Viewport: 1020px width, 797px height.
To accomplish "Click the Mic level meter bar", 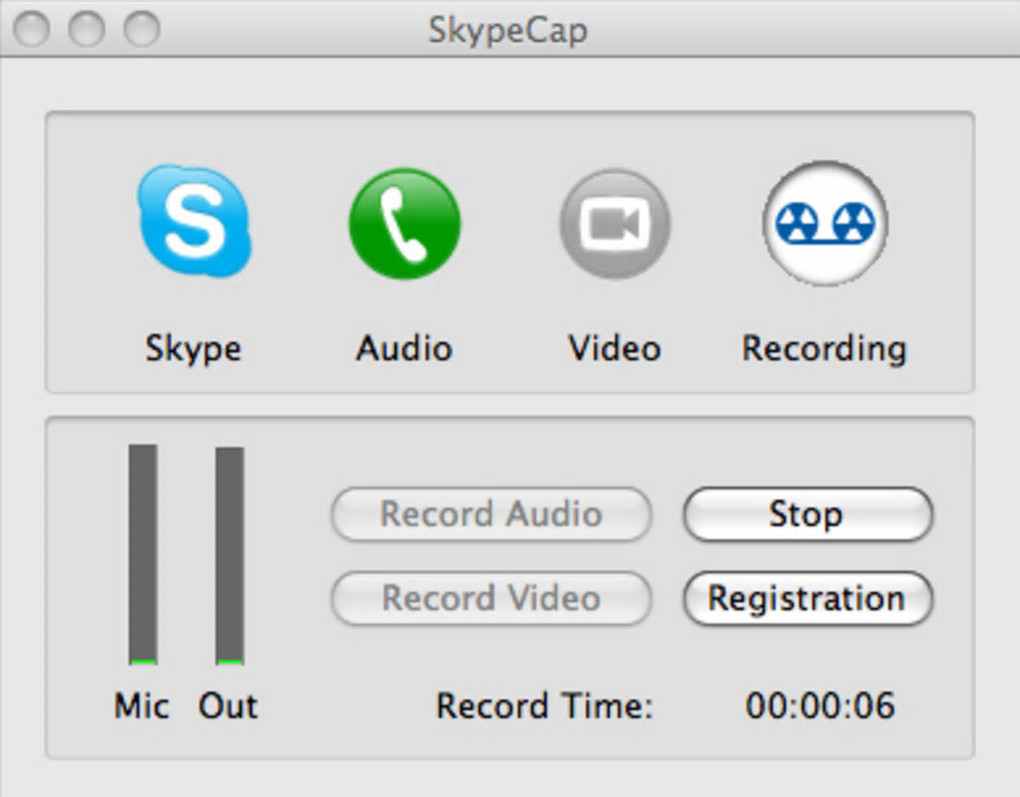I will tap(143, 555).
